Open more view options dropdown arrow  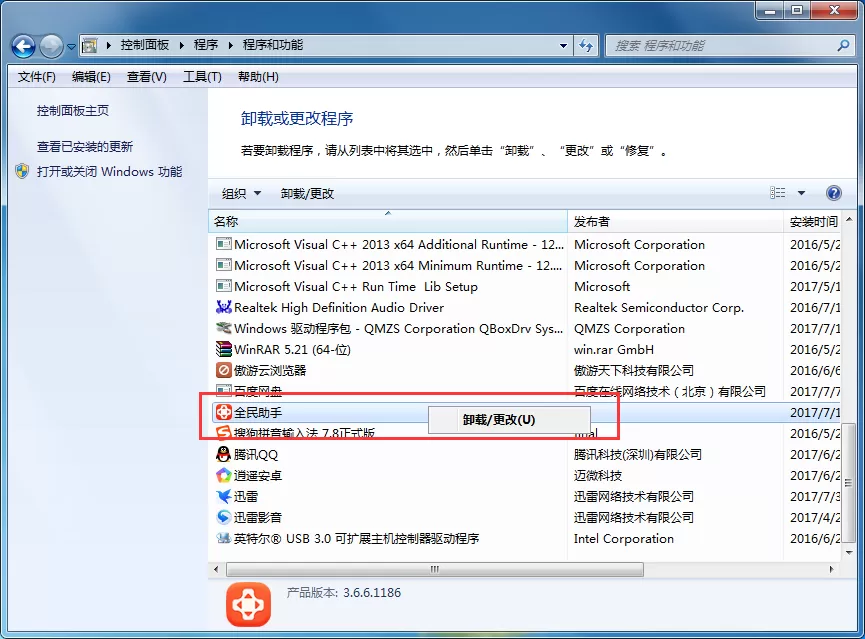click(x=801, y=193)
